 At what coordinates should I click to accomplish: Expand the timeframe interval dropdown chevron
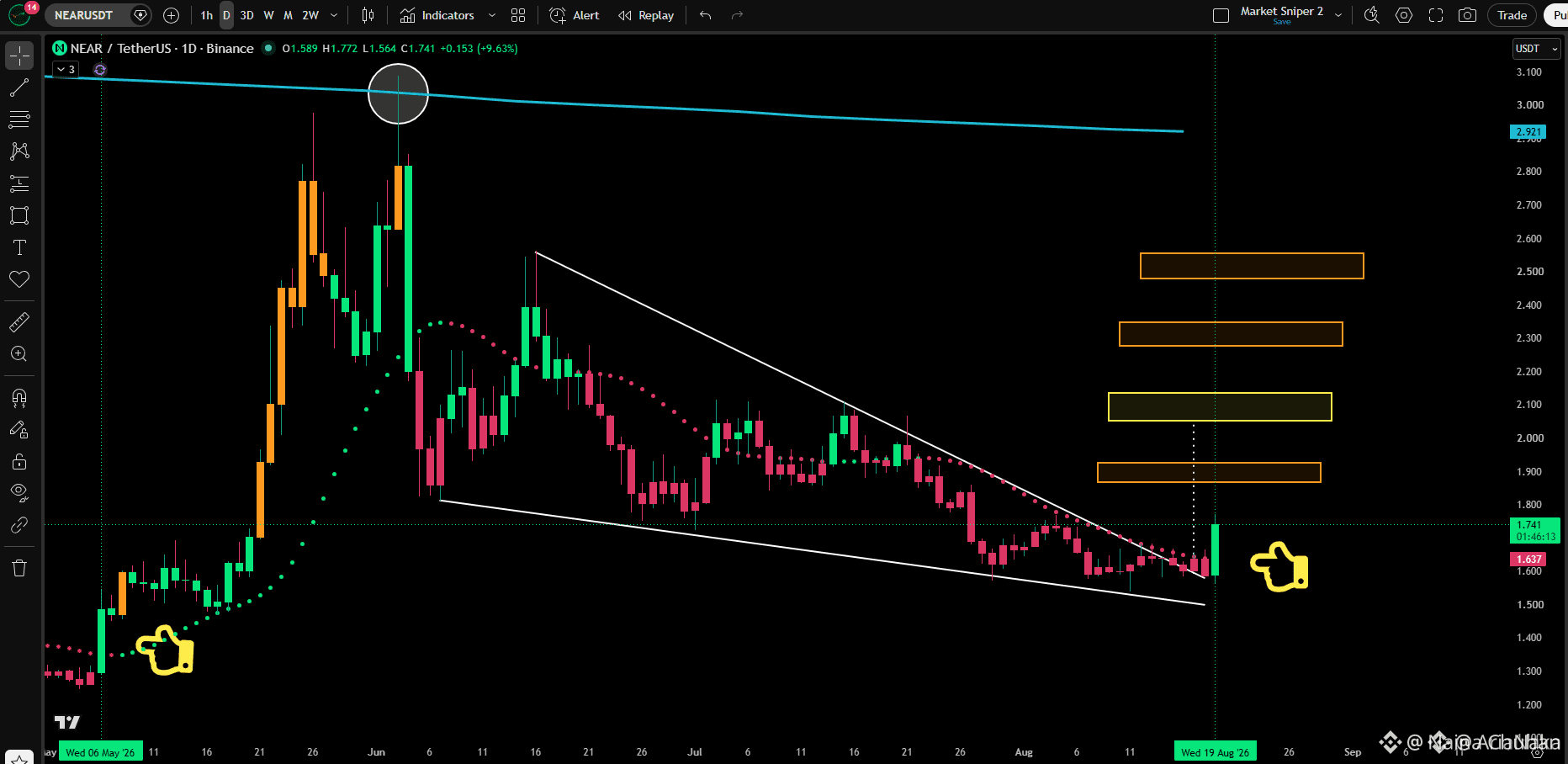pyautogui.click(x=334, y=15)
